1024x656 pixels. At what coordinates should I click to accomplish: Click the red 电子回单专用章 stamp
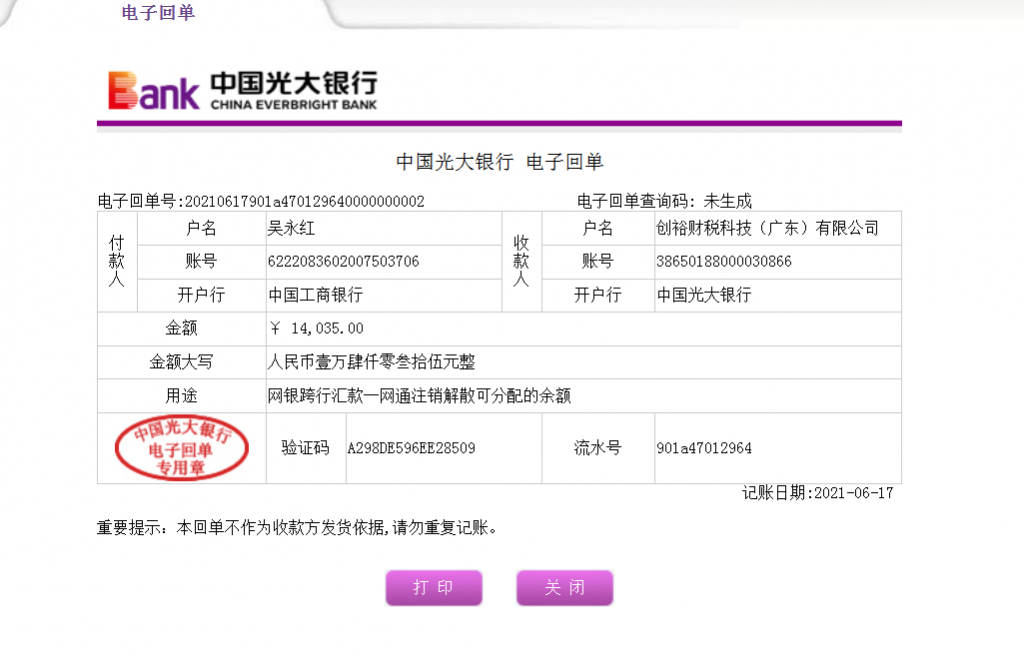click(x=182, y=448)
